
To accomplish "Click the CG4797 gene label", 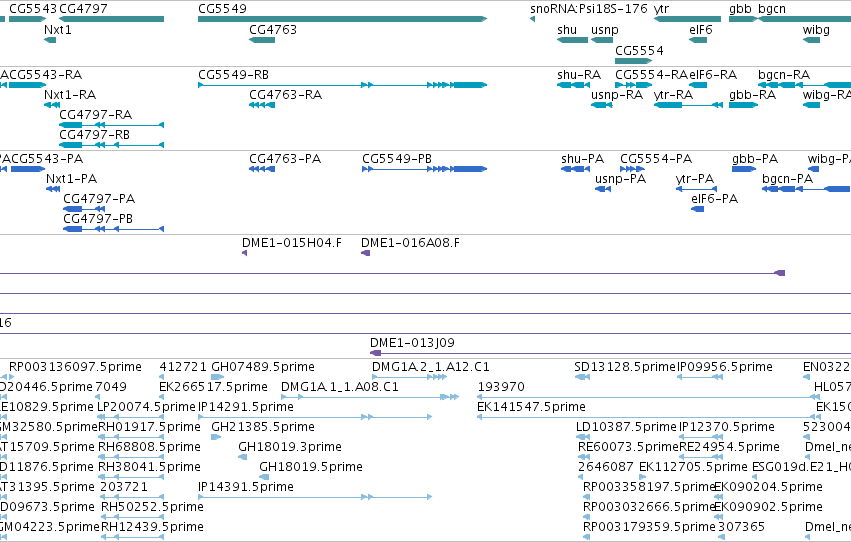I will click(83, 9).
